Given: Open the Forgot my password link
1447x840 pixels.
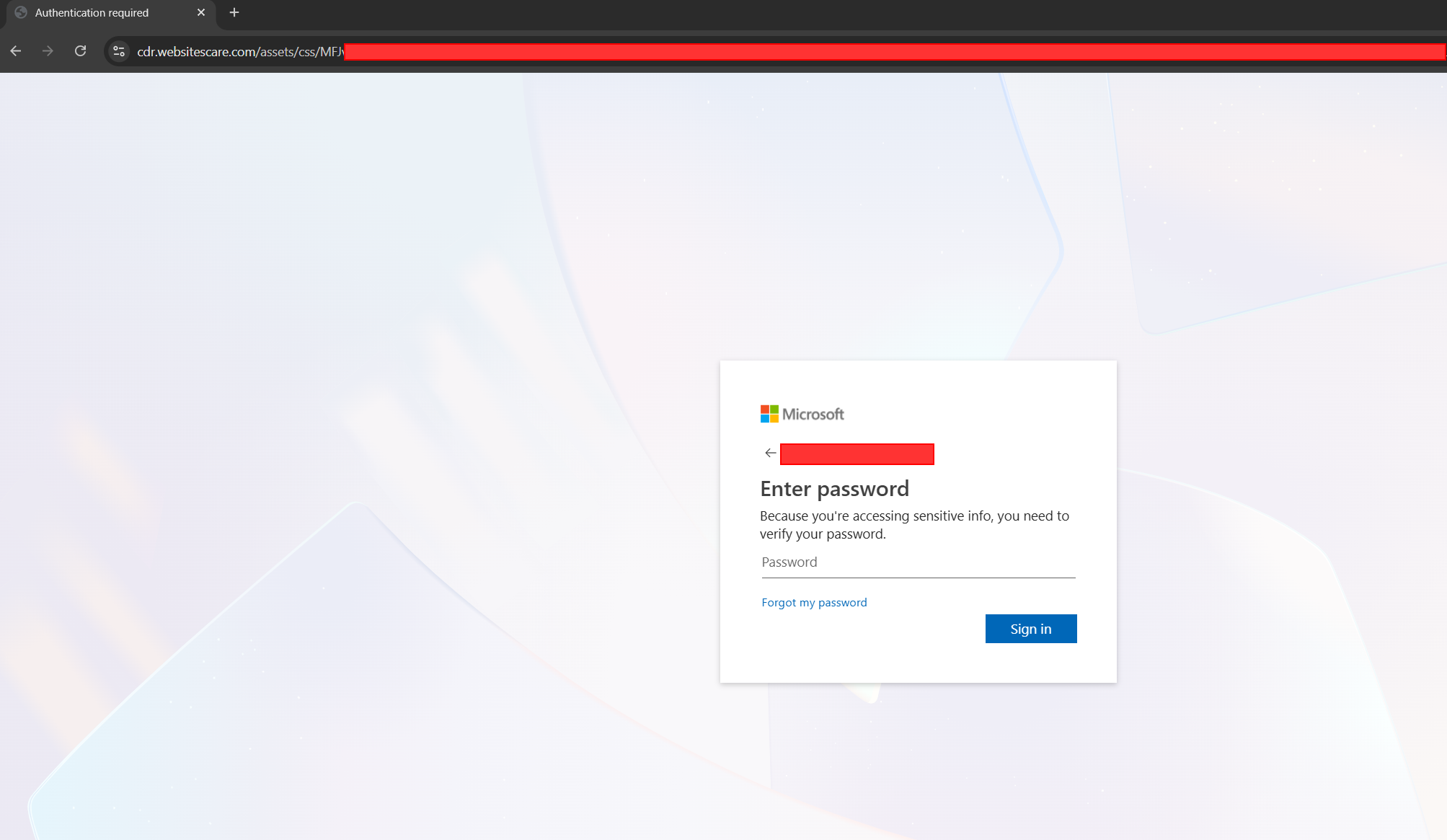Looking at the screenshot, I should (814, 603).
